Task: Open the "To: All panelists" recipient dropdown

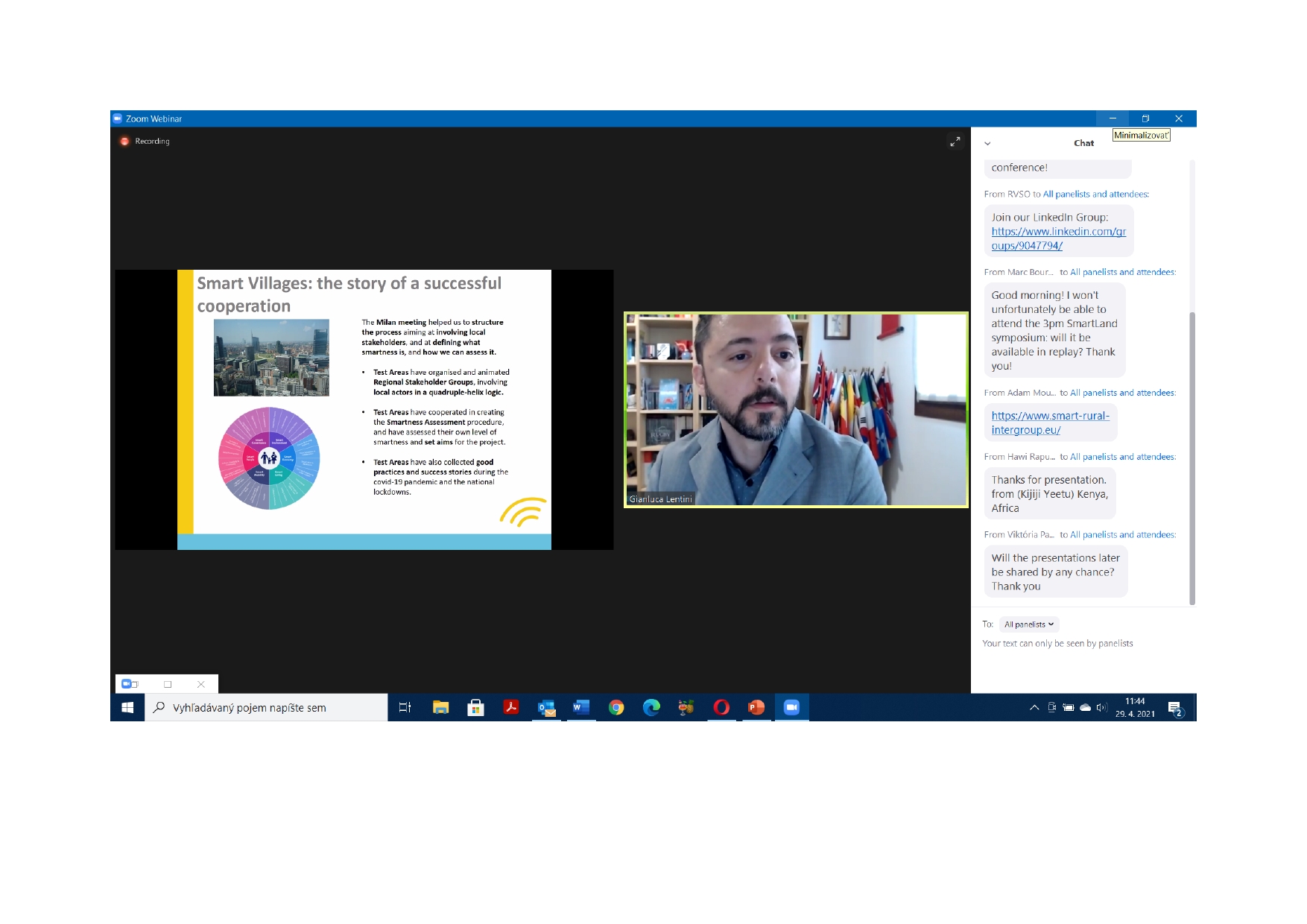Action: click(x=1028, y=624)
